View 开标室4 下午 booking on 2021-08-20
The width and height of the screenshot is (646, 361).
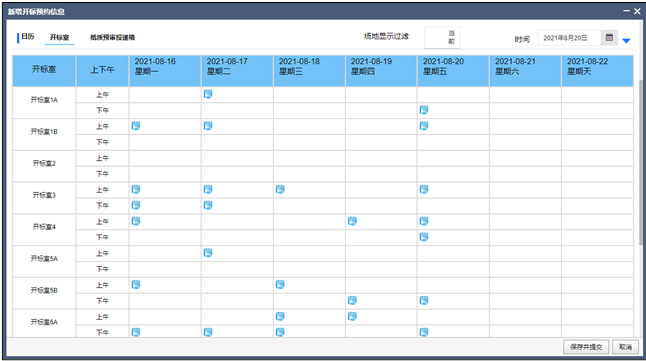click(x=424, y=237)
